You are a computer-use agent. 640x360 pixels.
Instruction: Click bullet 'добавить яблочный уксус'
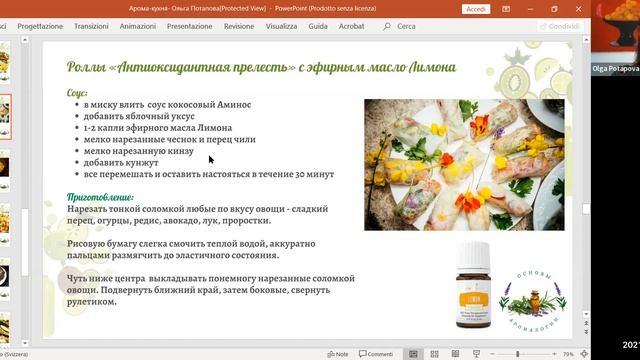pos(139,116)
